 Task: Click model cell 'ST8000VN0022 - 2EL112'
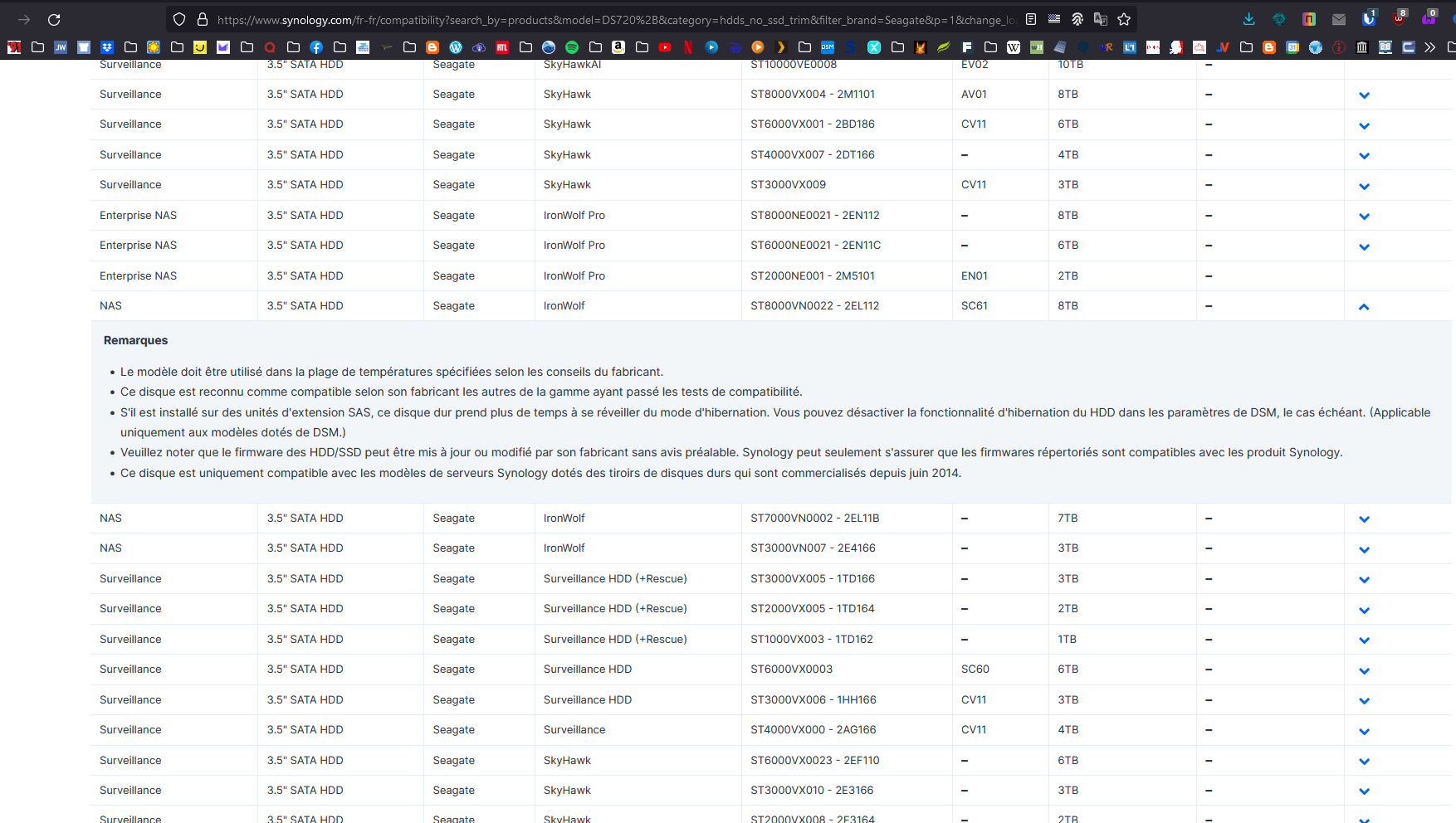[814, 305]
